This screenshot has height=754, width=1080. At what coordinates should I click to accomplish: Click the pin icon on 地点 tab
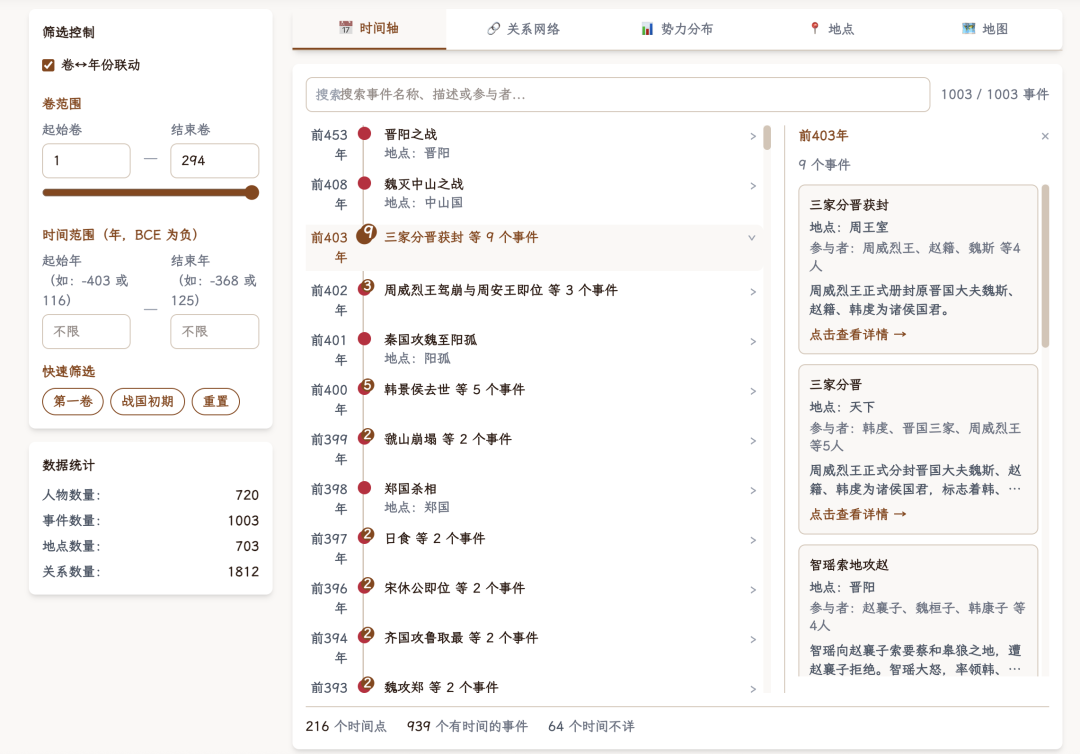coord(815,28)
